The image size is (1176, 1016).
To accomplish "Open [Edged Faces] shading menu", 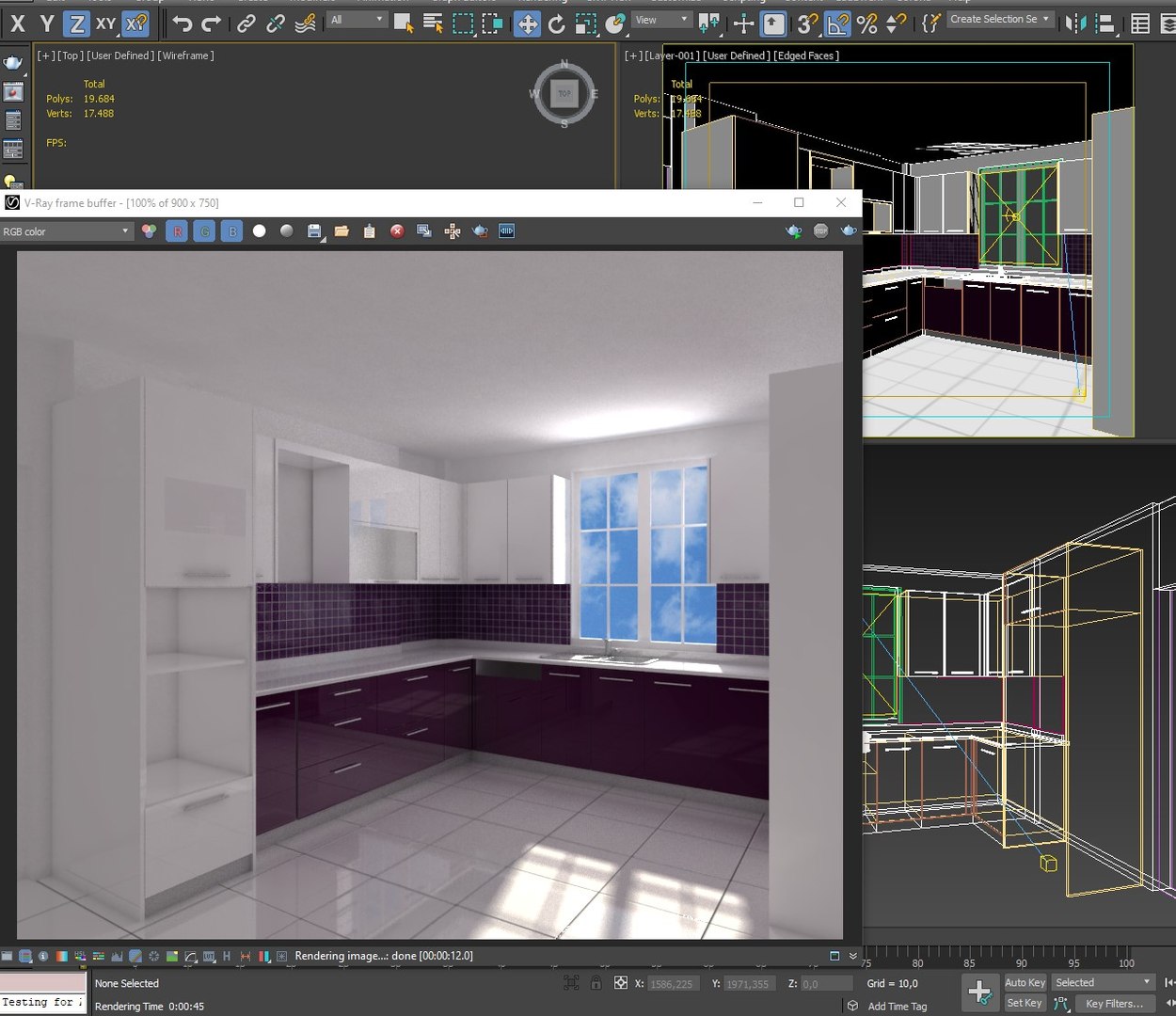I will 806,56.
